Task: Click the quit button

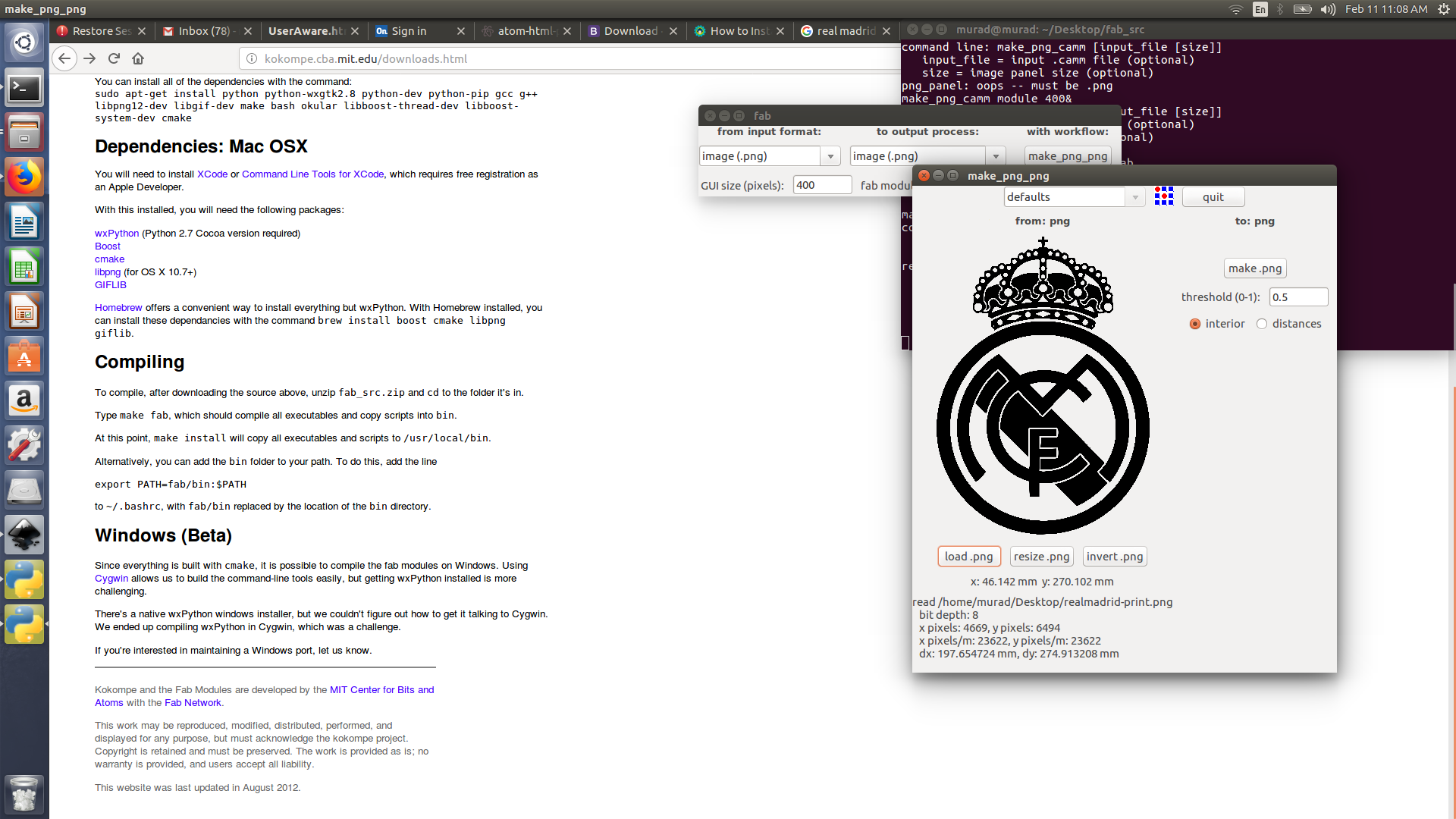Action: tap(1213, 197)
